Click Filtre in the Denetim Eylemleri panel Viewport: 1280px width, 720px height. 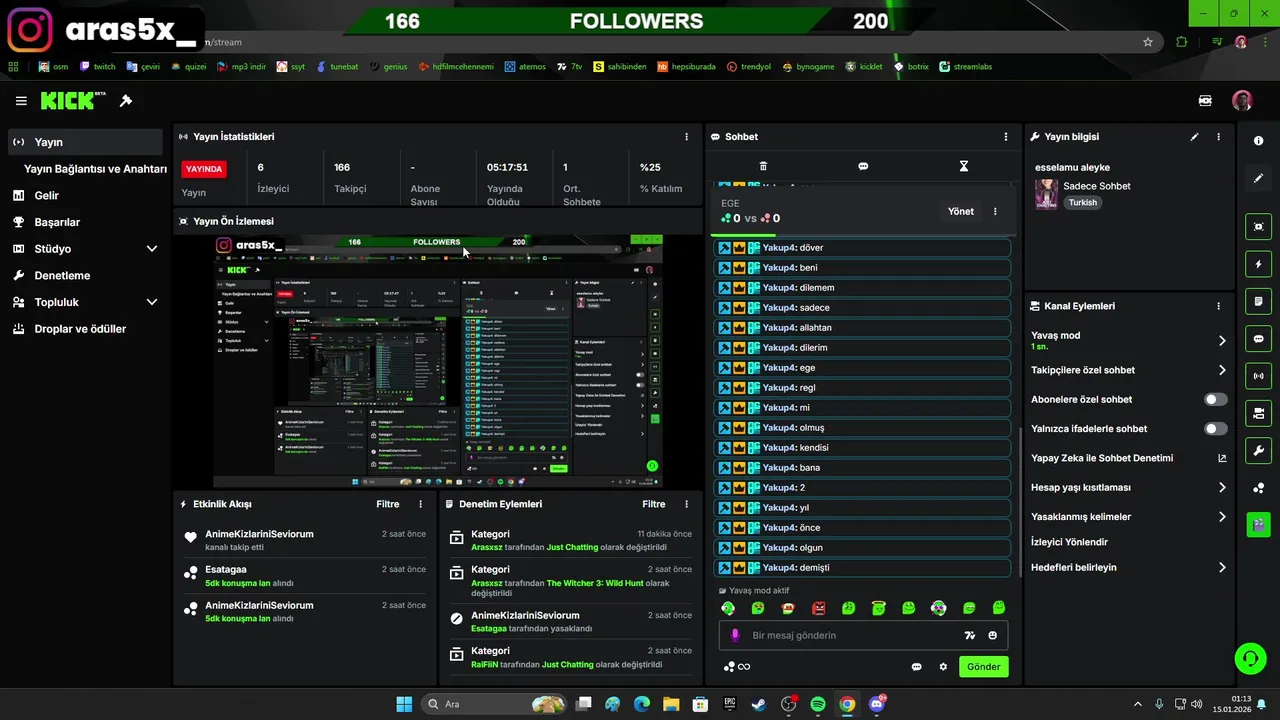654,505
